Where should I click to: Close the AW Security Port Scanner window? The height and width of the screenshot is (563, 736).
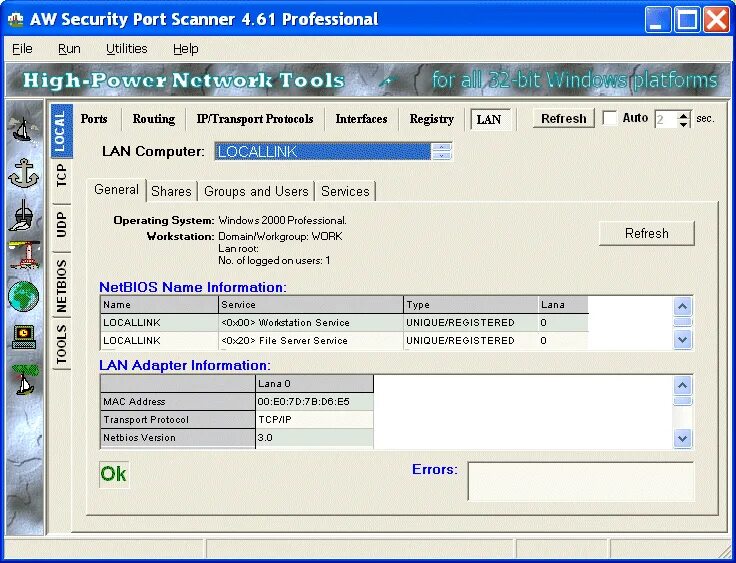pos(717,20)
